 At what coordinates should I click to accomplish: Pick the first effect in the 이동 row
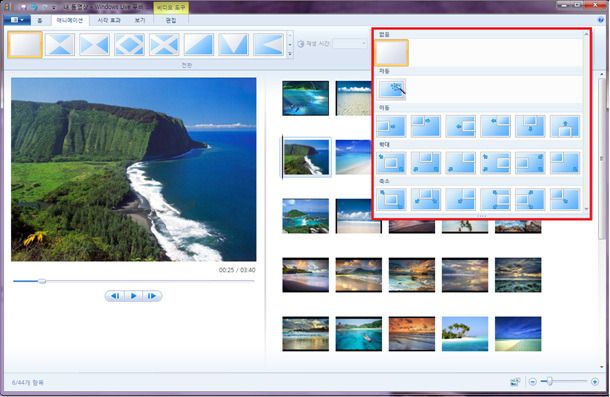(x=391, y=126)
